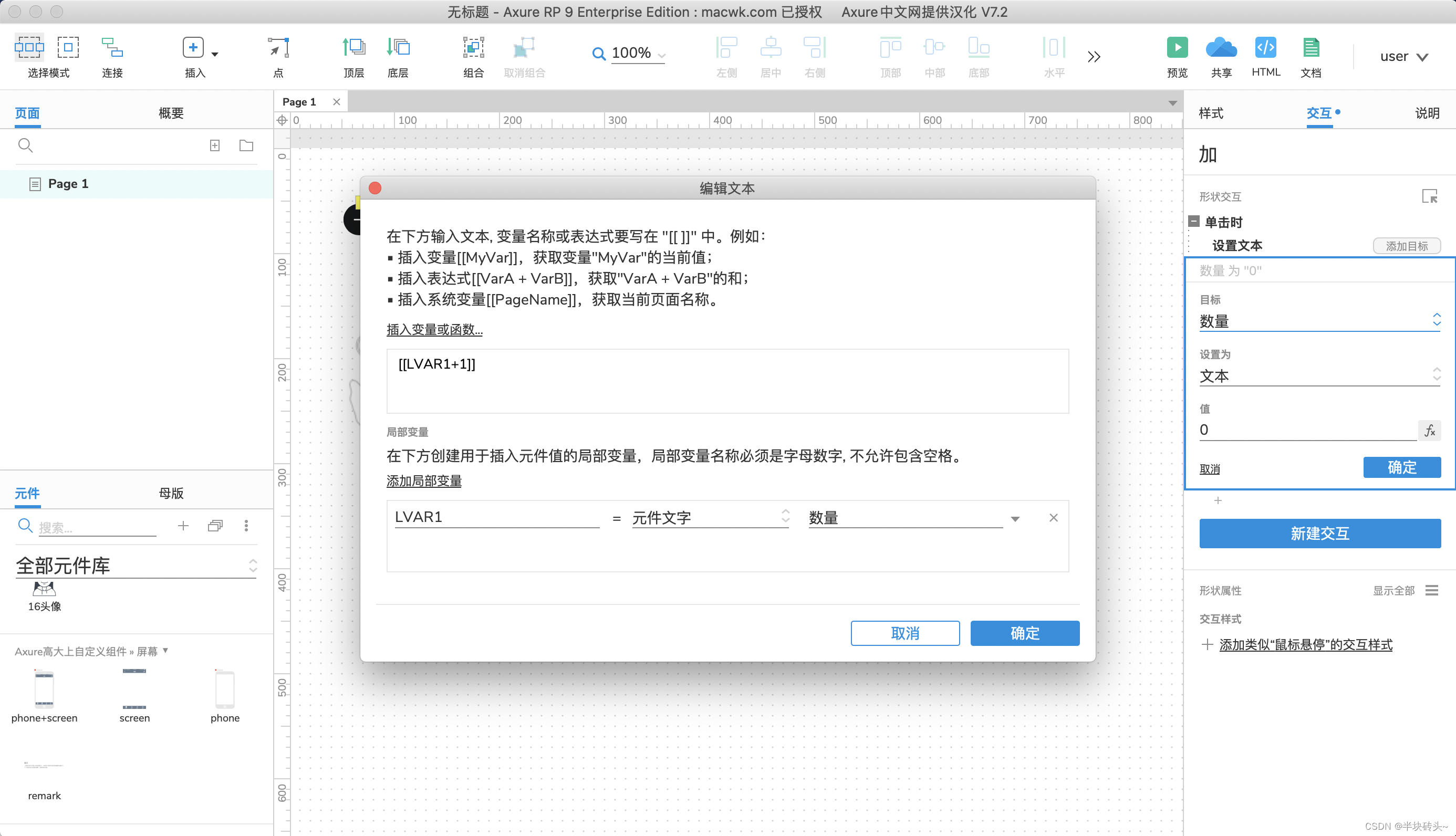Click the Preview (预览) play icon
The width and height of the screenshot is (1456, 836).
1177,47
